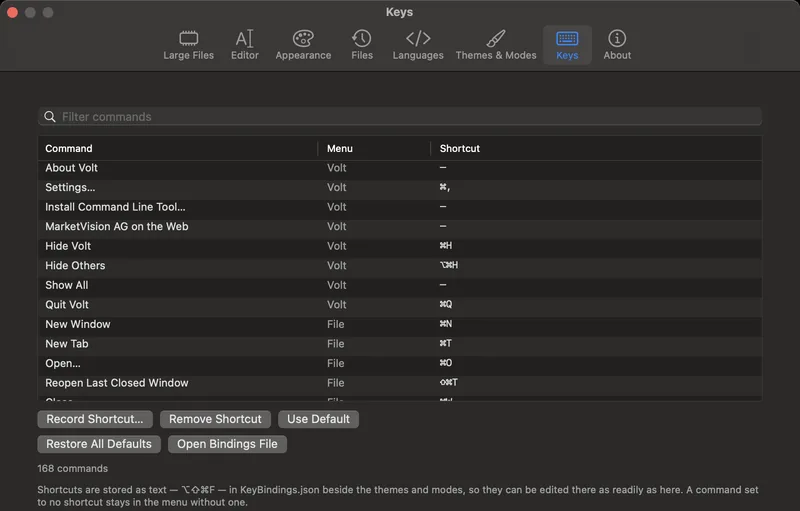
Task: Click the 168 commands count label
Action: click(x=72, y=469)
